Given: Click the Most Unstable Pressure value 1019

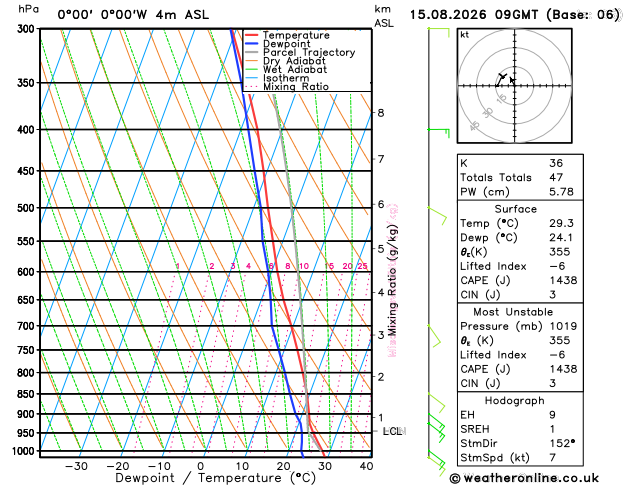Looking at the screenshot, I should tap(563, 326).
